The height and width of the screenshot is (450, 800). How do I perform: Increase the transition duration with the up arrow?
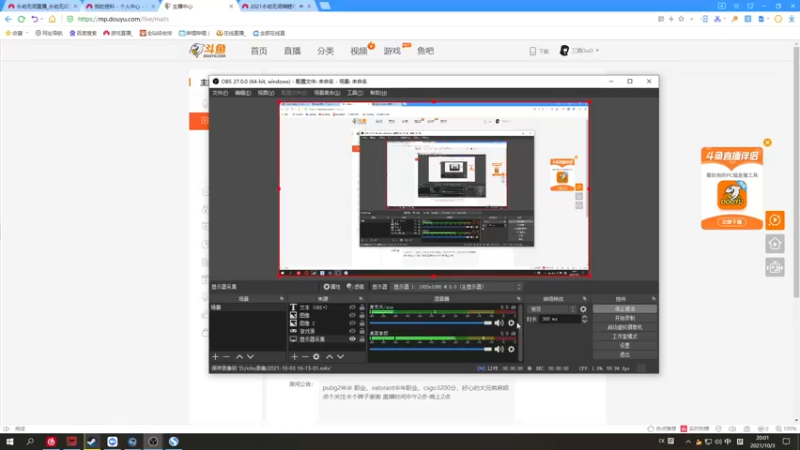click(584, 317)
